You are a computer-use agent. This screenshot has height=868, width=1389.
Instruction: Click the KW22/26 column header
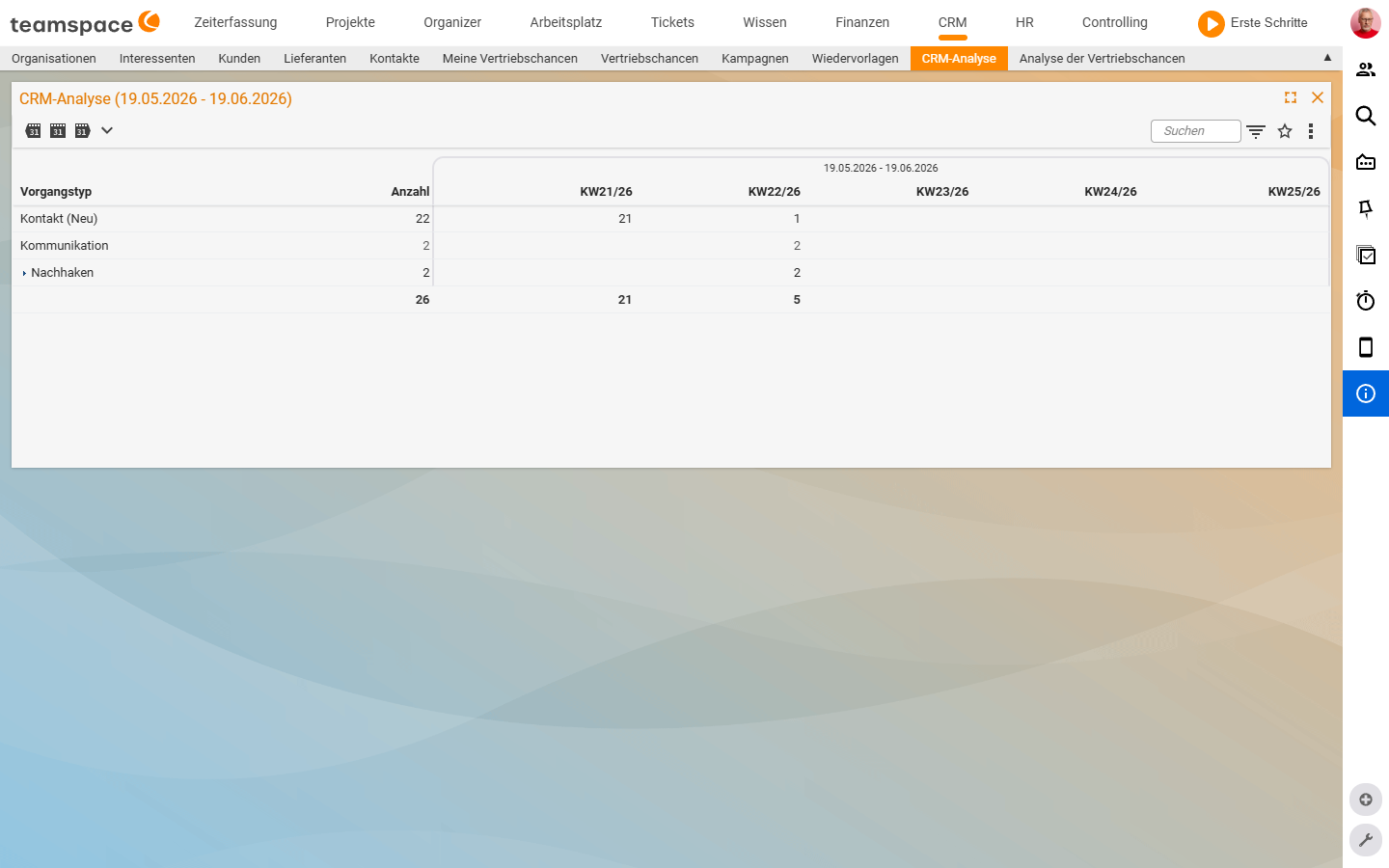775,192
